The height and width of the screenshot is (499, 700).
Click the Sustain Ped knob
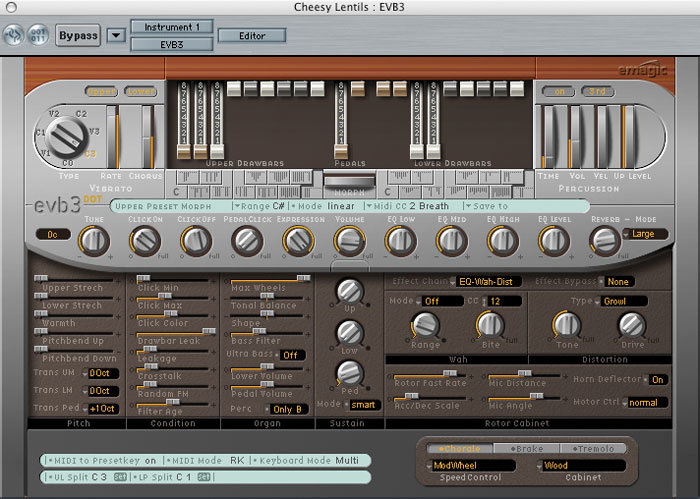click(350, 373)
